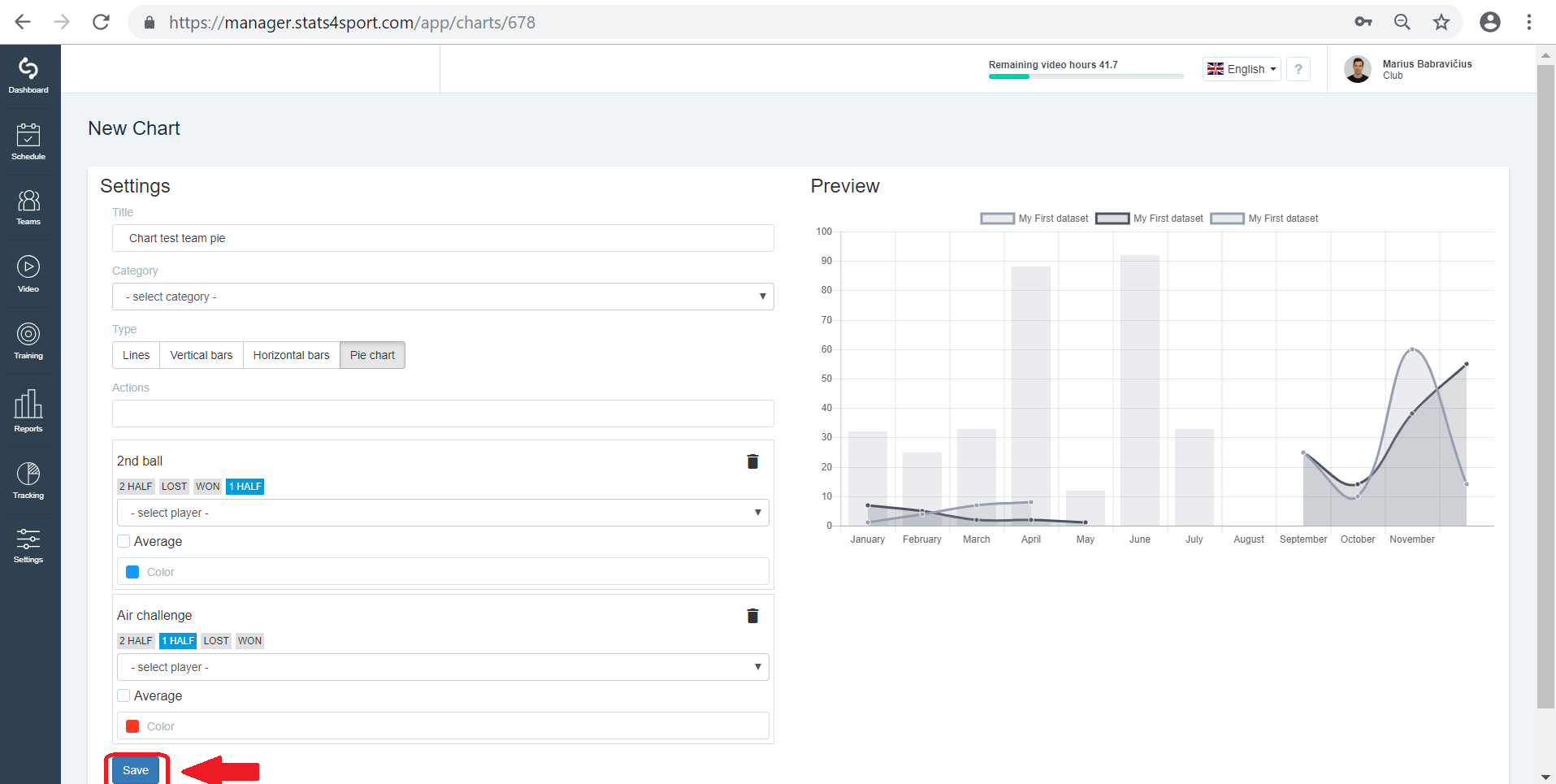Expand the select category dropdown
Image resolution: width=1556 pixels, height=784 pixels.
pyautogui.click(x=443, y=297)
